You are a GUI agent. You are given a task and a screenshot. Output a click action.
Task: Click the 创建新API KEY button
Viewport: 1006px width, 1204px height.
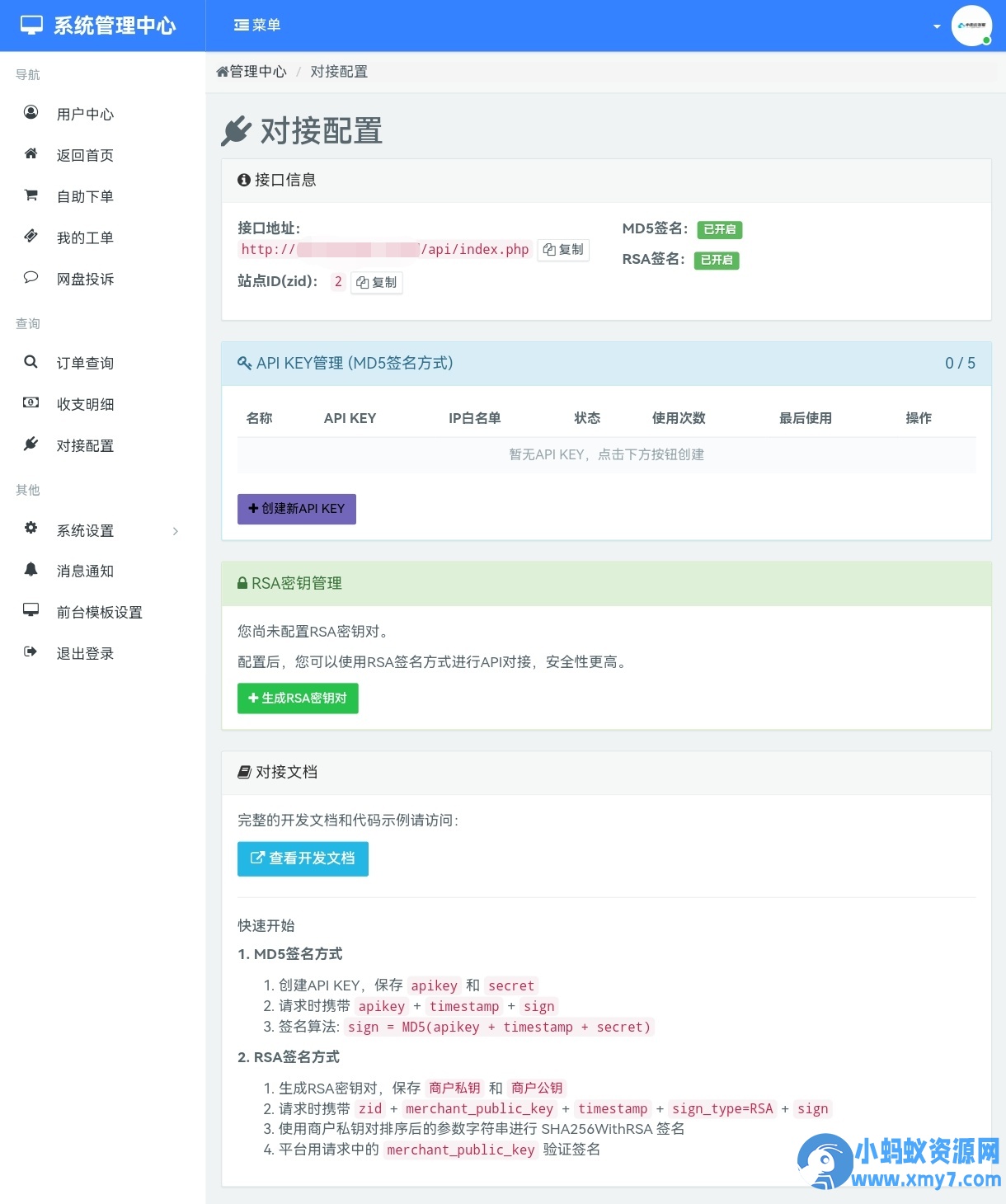(297, 509)
